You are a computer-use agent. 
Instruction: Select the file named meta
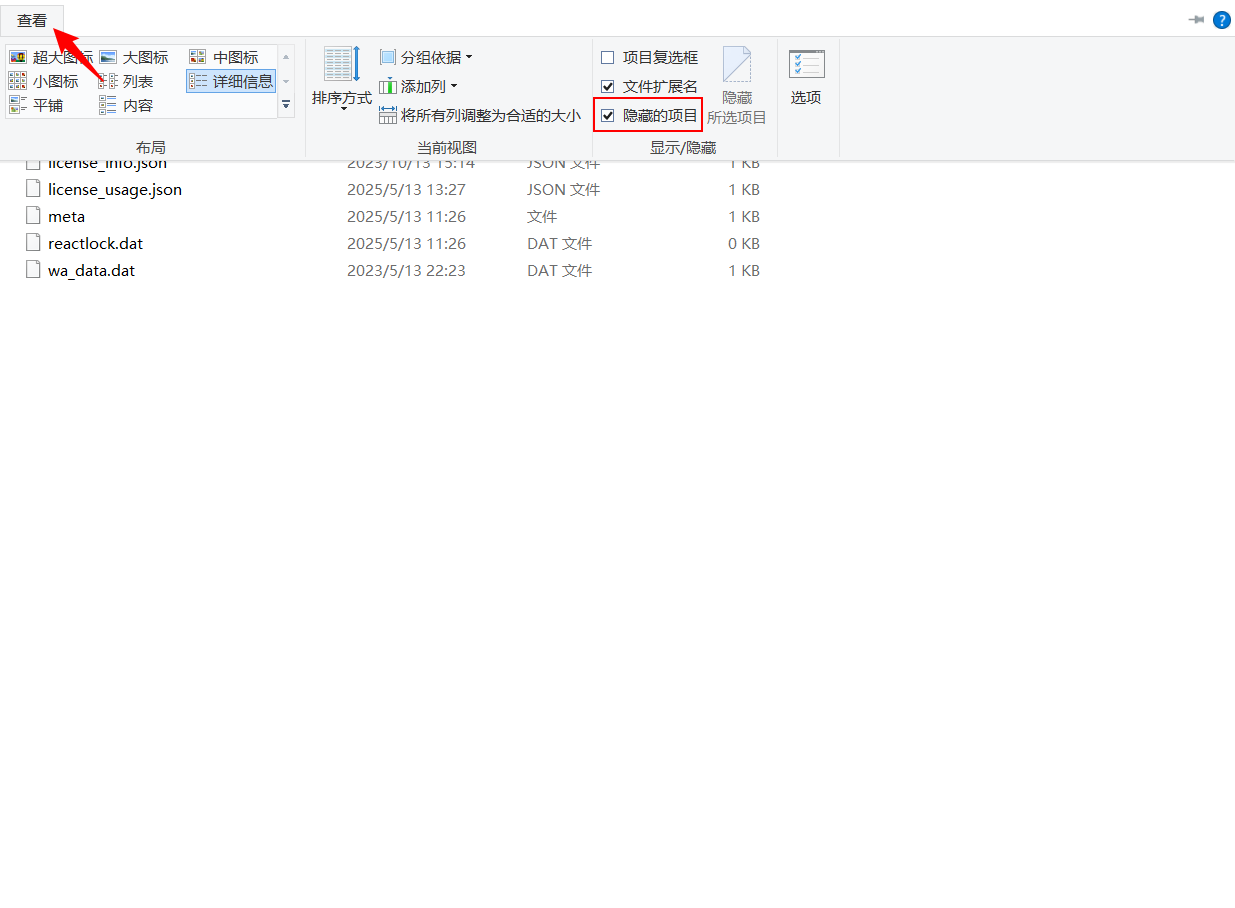click(67, 216)
